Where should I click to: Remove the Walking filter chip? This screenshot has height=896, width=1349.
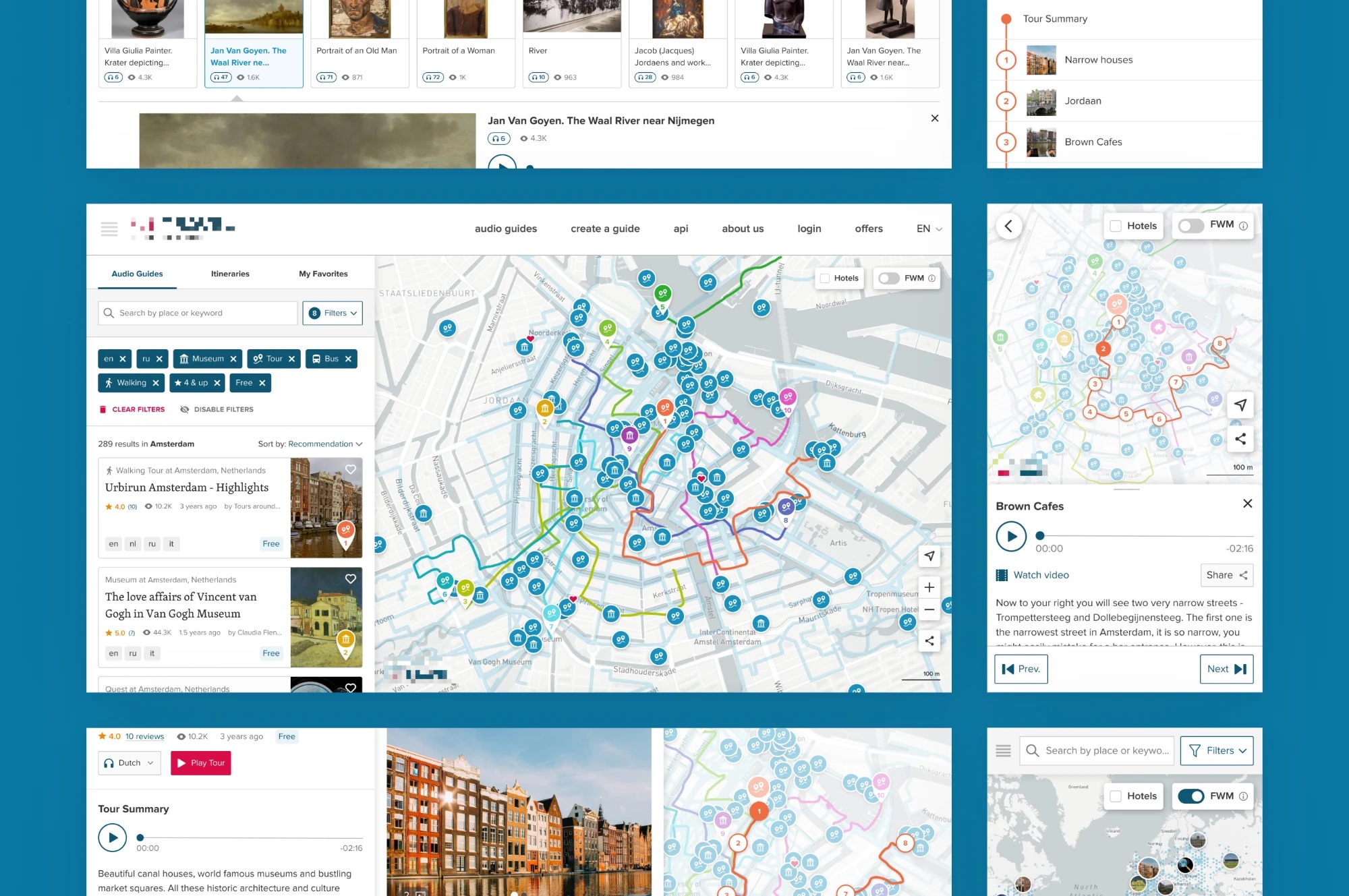click(x=156, y=383)
